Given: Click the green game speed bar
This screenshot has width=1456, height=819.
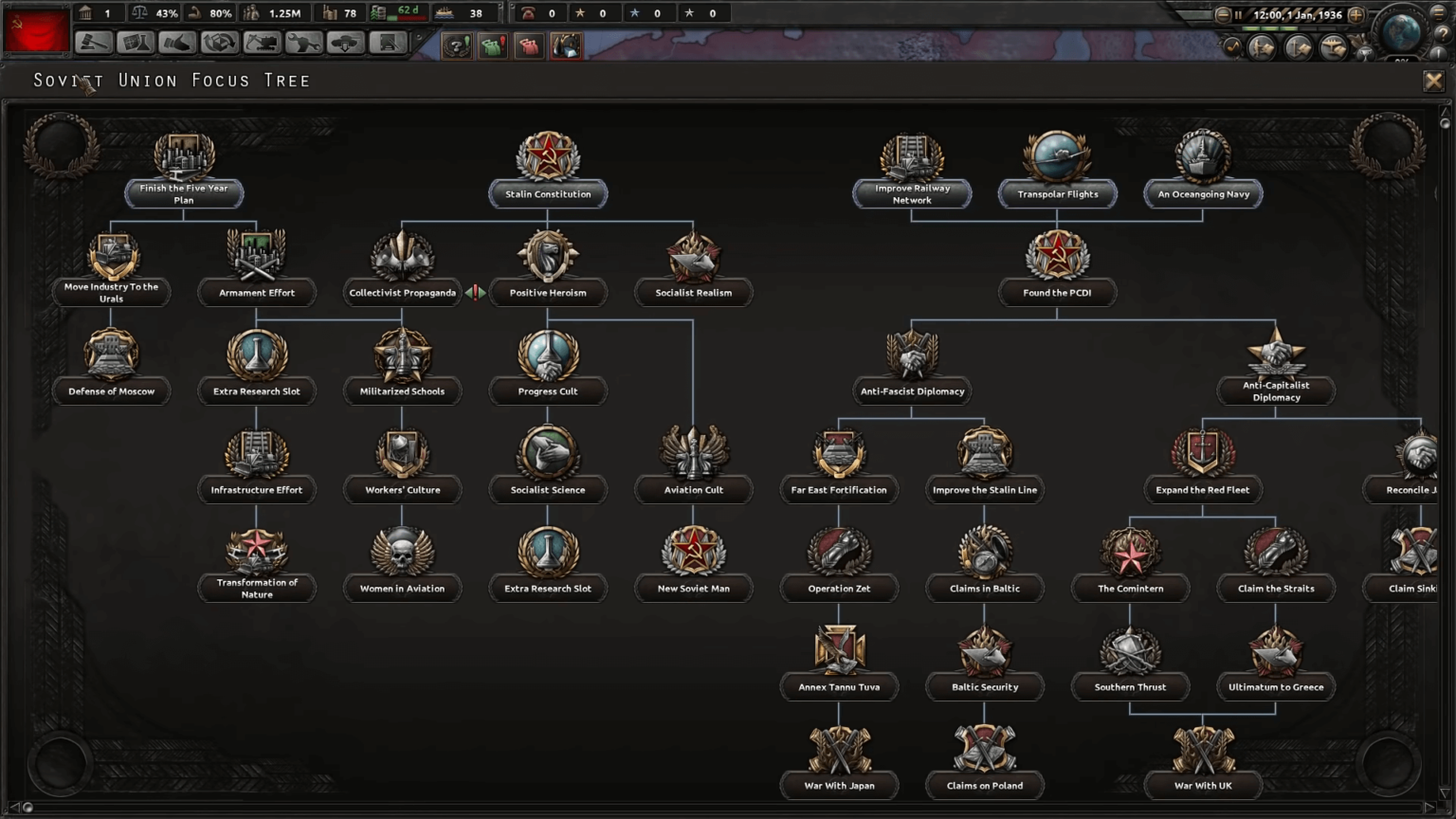Looking at the screenshot, I should click(x=1268, y=28).
